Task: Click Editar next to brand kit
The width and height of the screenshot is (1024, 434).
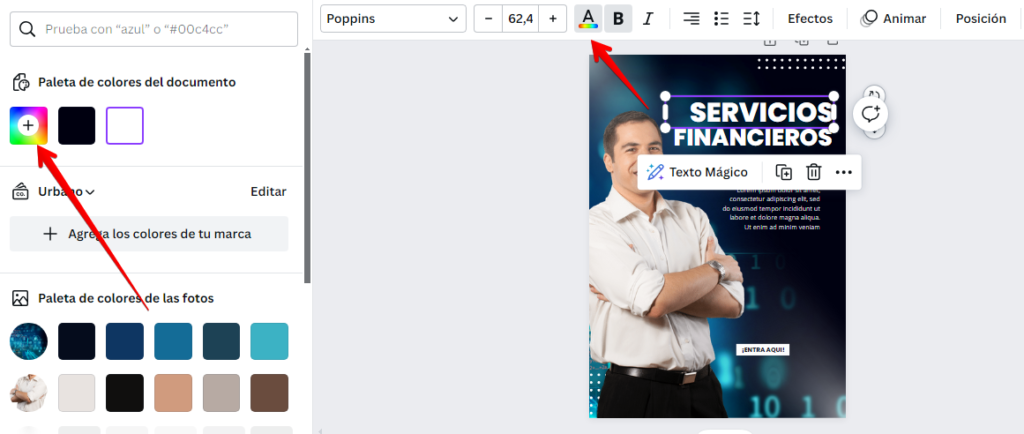Action: (x=268, y=191)
